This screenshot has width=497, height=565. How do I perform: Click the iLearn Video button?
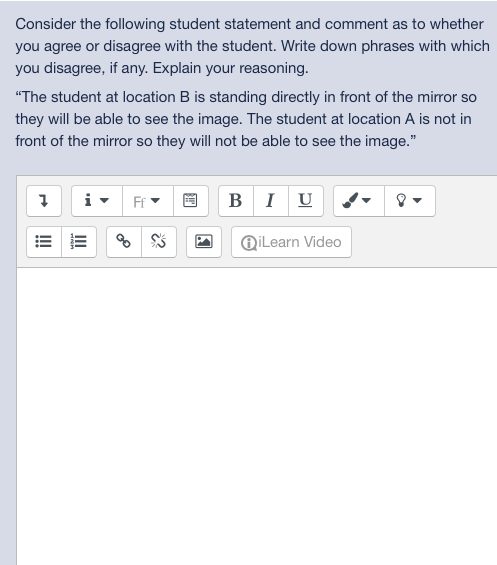click(x=292, y=242)
